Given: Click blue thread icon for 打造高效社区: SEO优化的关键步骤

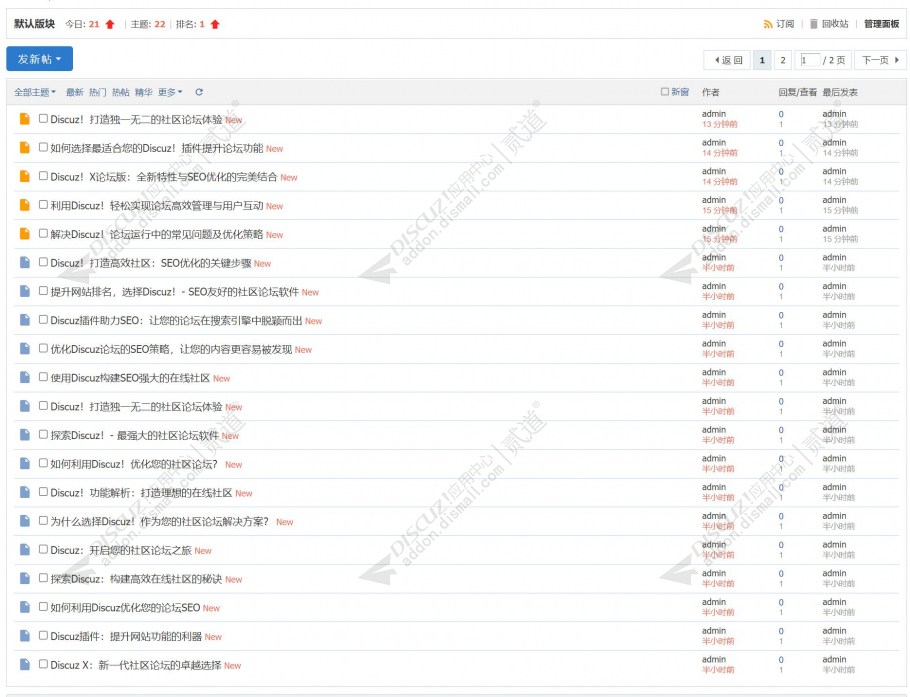Looking at the screenshot, I should [24, 262].
